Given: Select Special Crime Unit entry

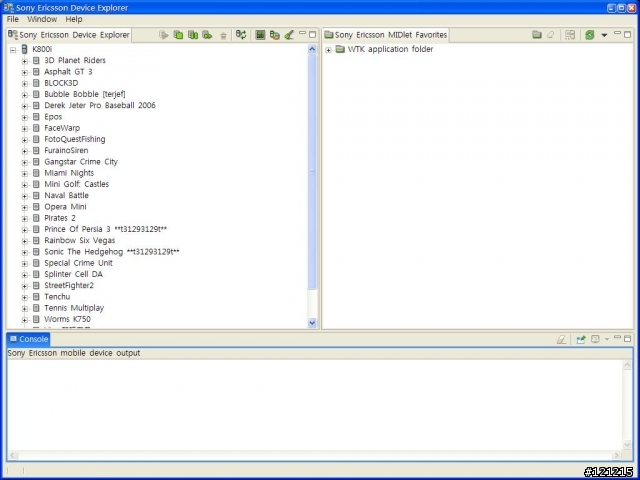Looking at the screenshot, I should click(78, 263).
